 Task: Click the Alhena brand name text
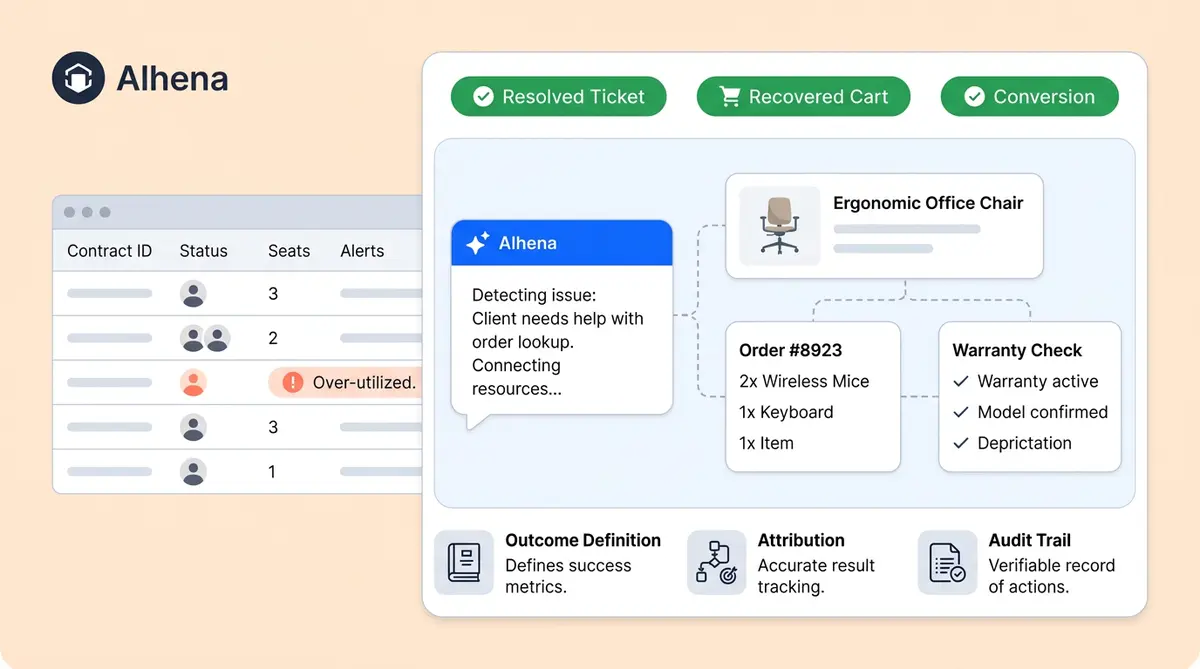172,78
